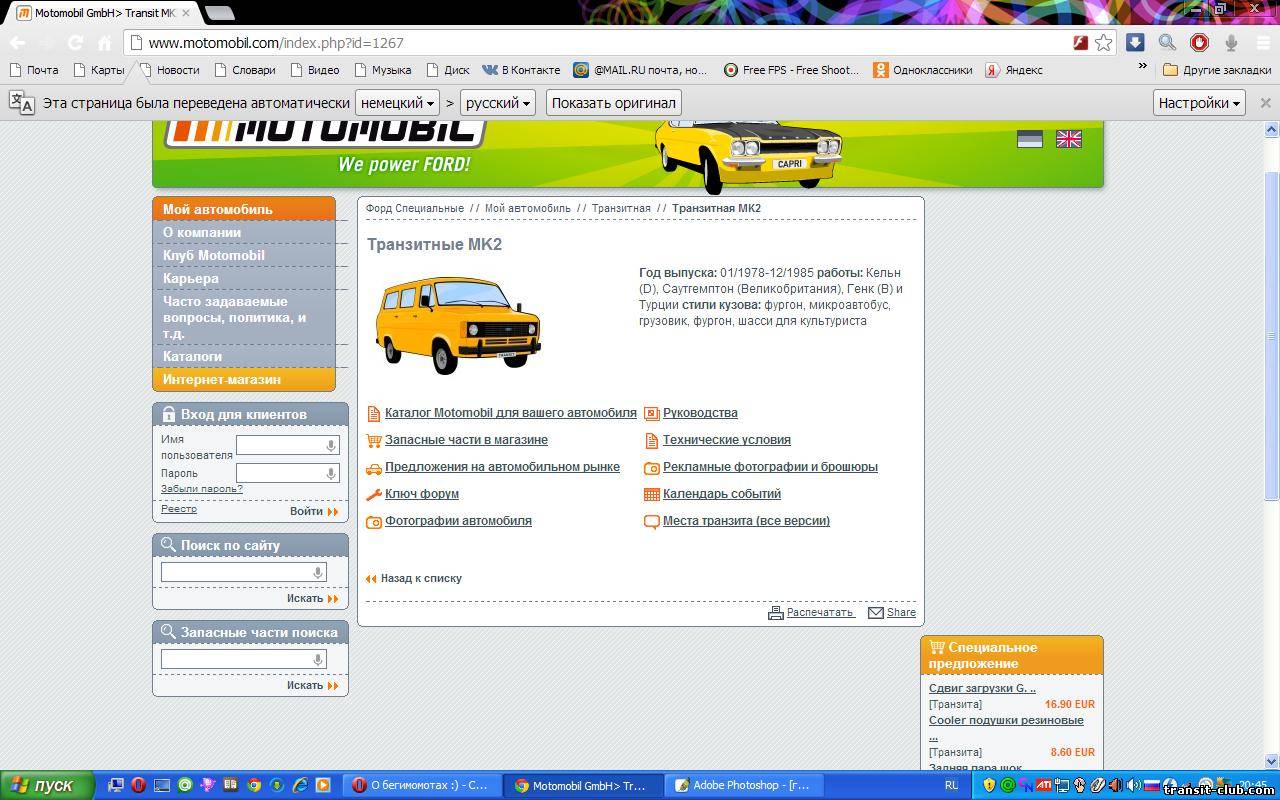1280x800 pixels.
Task: Click the yellow Transit van picture
Action: click(x=458, y=324)
